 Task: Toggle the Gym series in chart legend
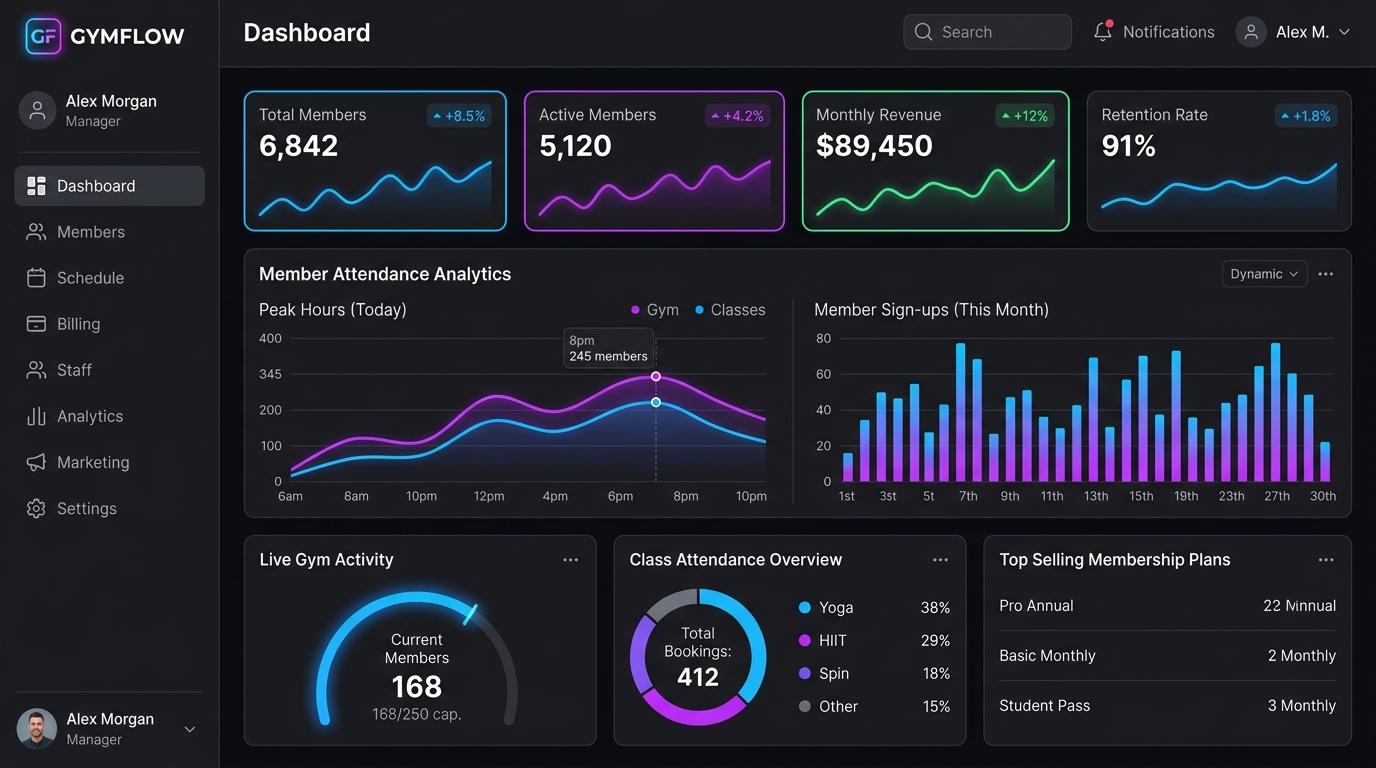point(655,310)
